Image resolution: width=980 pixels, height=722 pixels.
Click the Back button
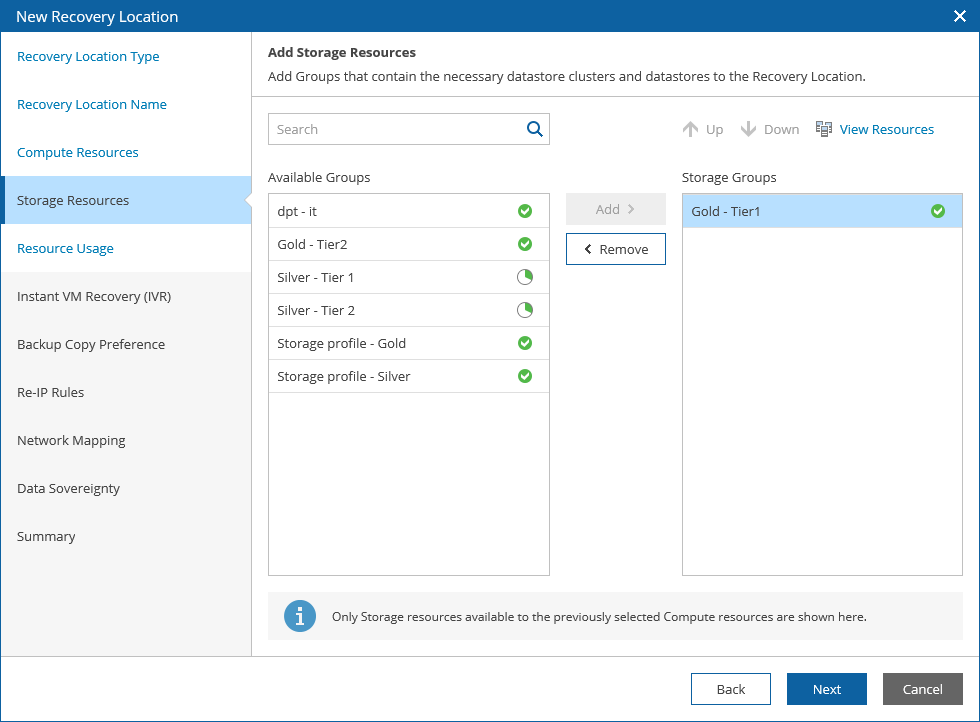click(731, 689)
